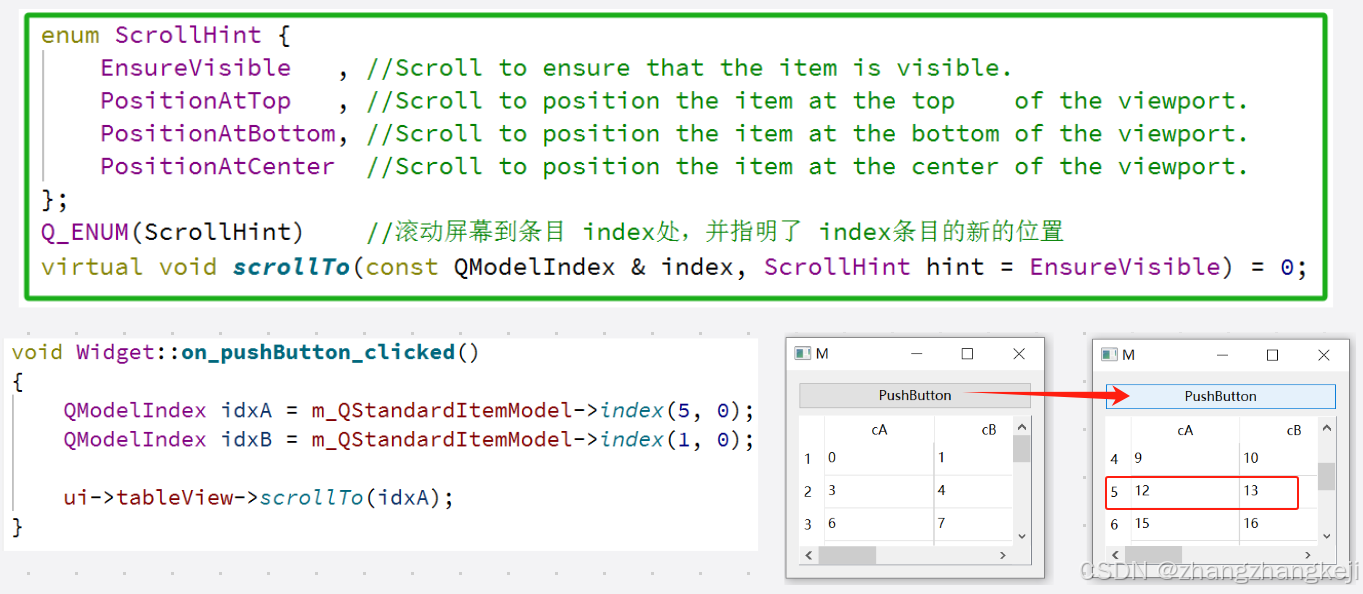
Task: Click the scrollTo function name in the declaration
Action: coord(291,267)
